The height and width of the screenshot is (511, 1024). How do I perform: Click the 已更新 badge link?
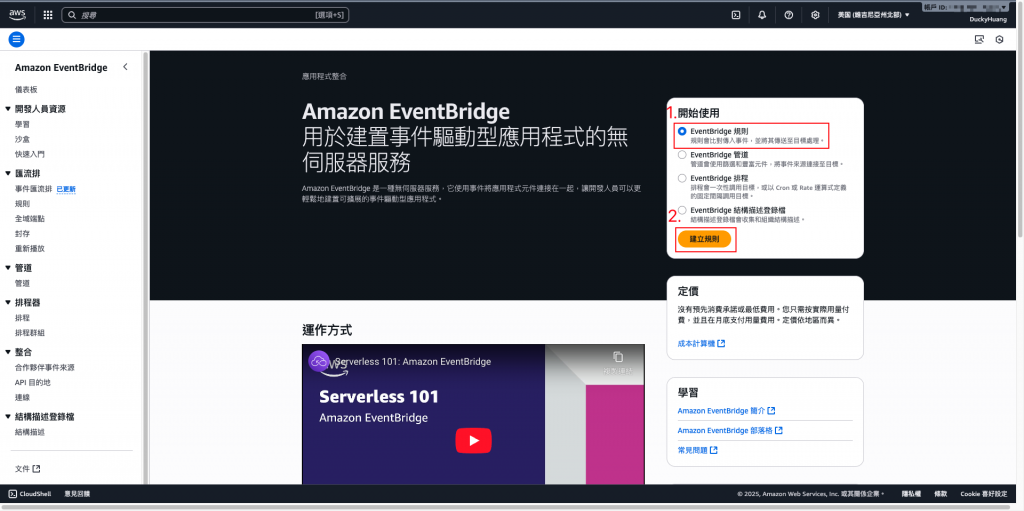[66, 189]
